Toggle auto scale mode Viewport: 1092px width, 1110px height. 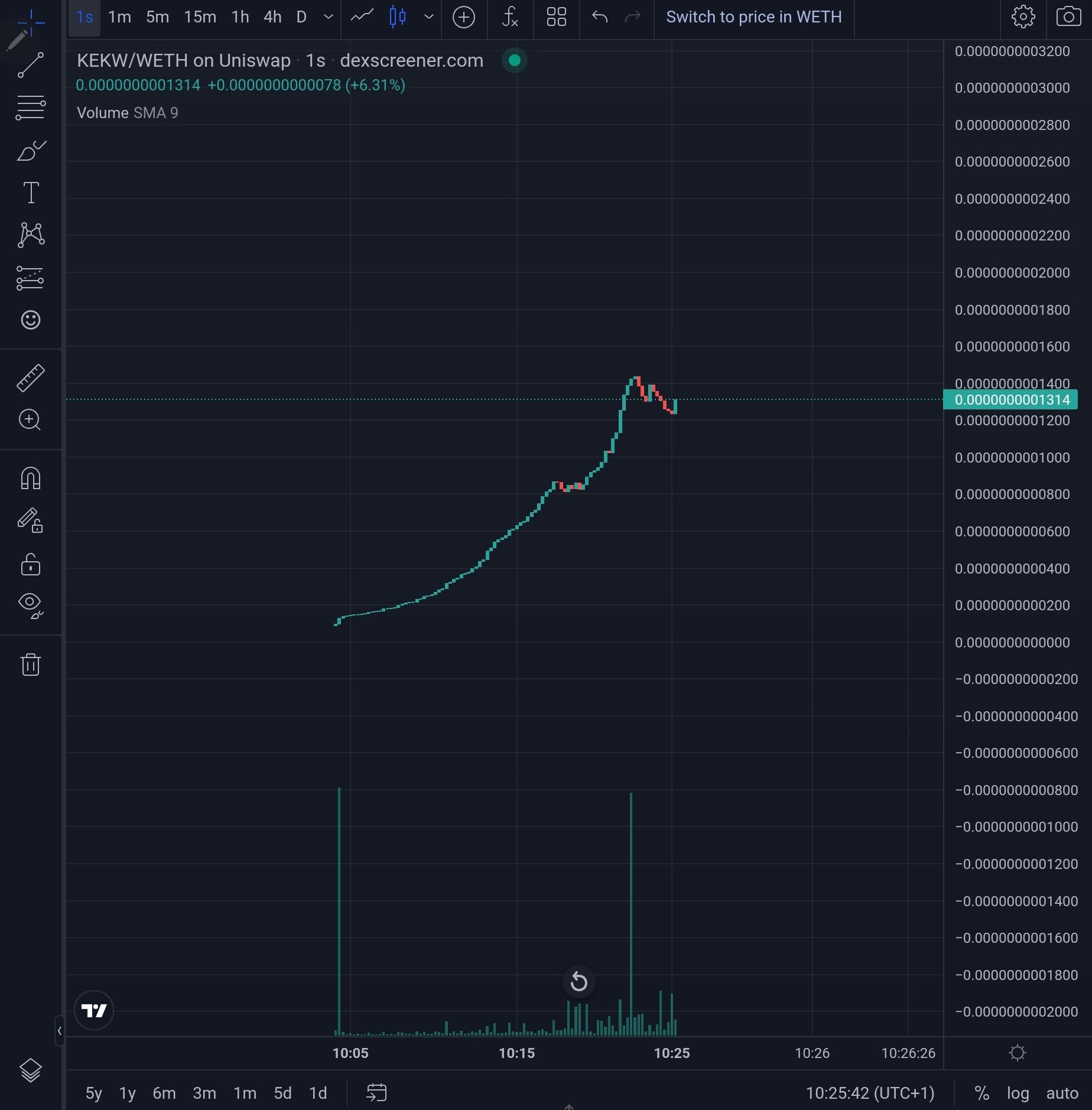1062,1093
